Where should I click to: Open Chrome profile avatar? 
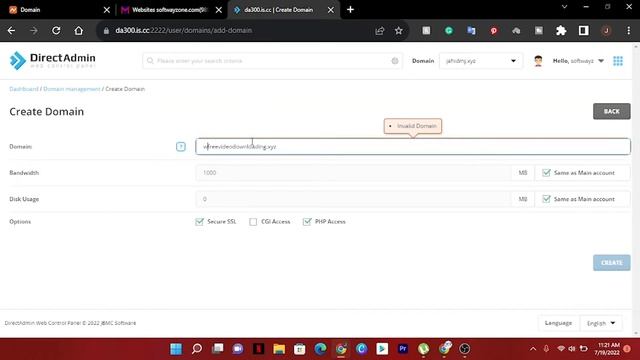606,31
